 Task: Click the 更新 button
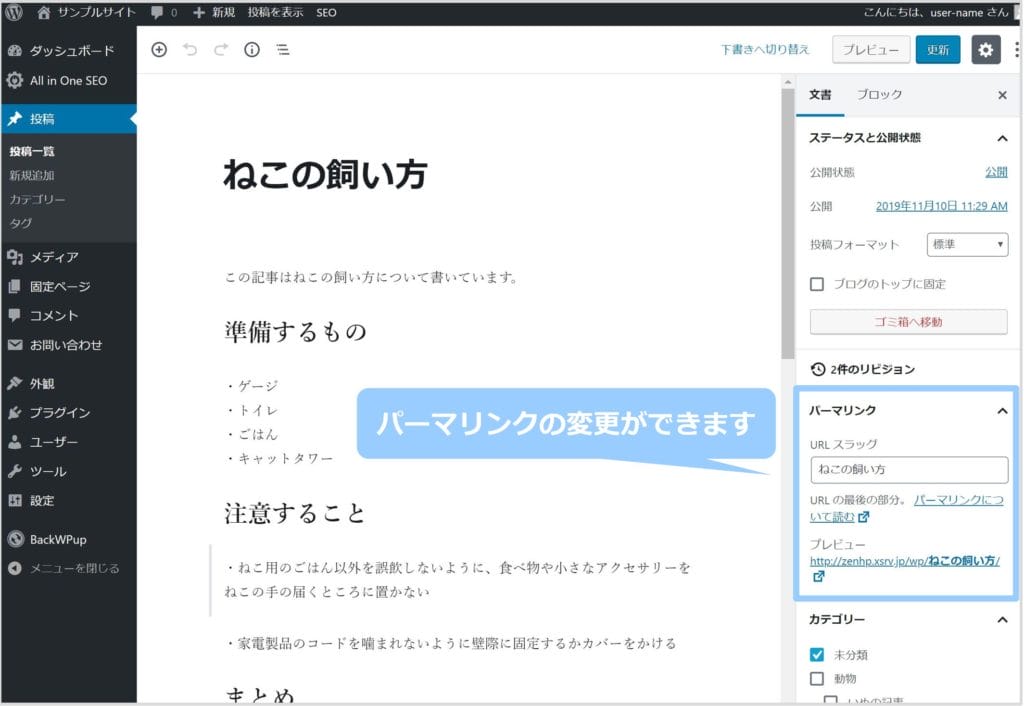(937, 50)
